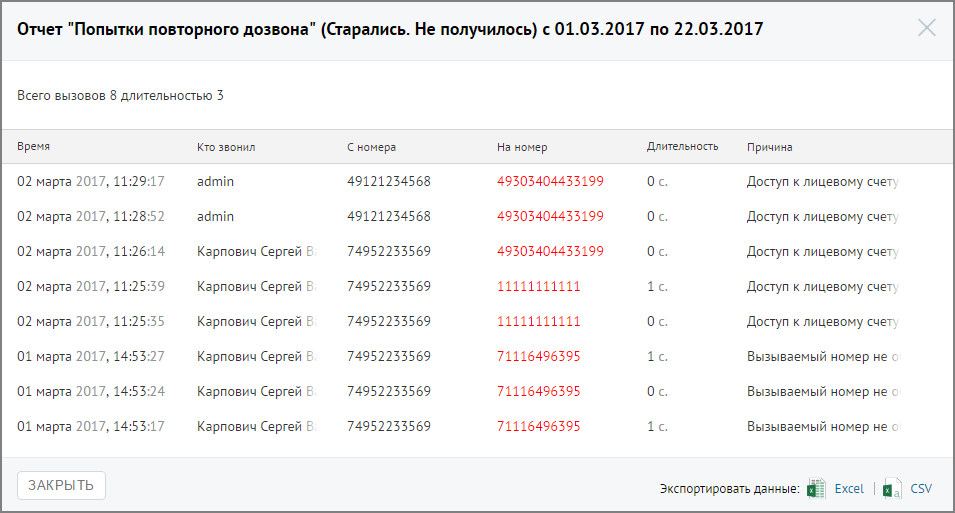Click admin caller in the 11:29:17 row
The height and width of the screenshot is (513, 955).
(215, 182)
